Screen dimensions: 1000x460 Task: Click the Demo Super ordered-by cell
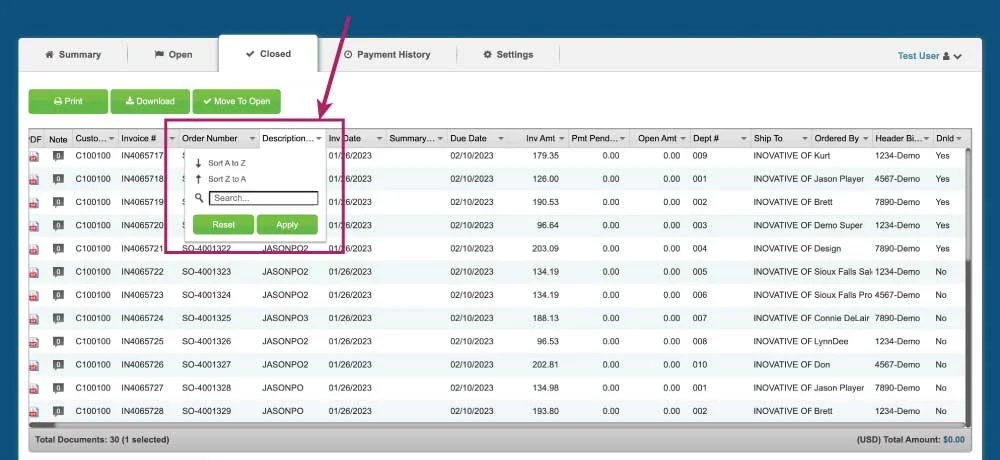point(839,225)
